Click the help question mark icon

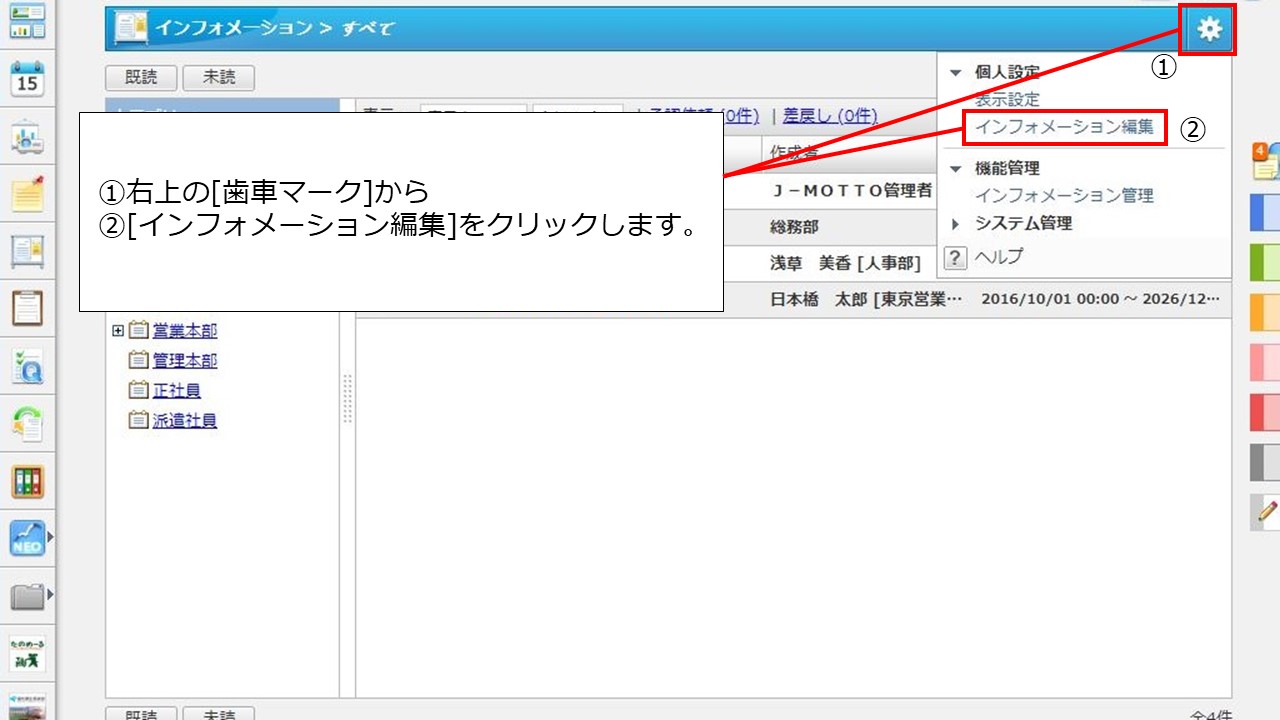pos(956,257)
